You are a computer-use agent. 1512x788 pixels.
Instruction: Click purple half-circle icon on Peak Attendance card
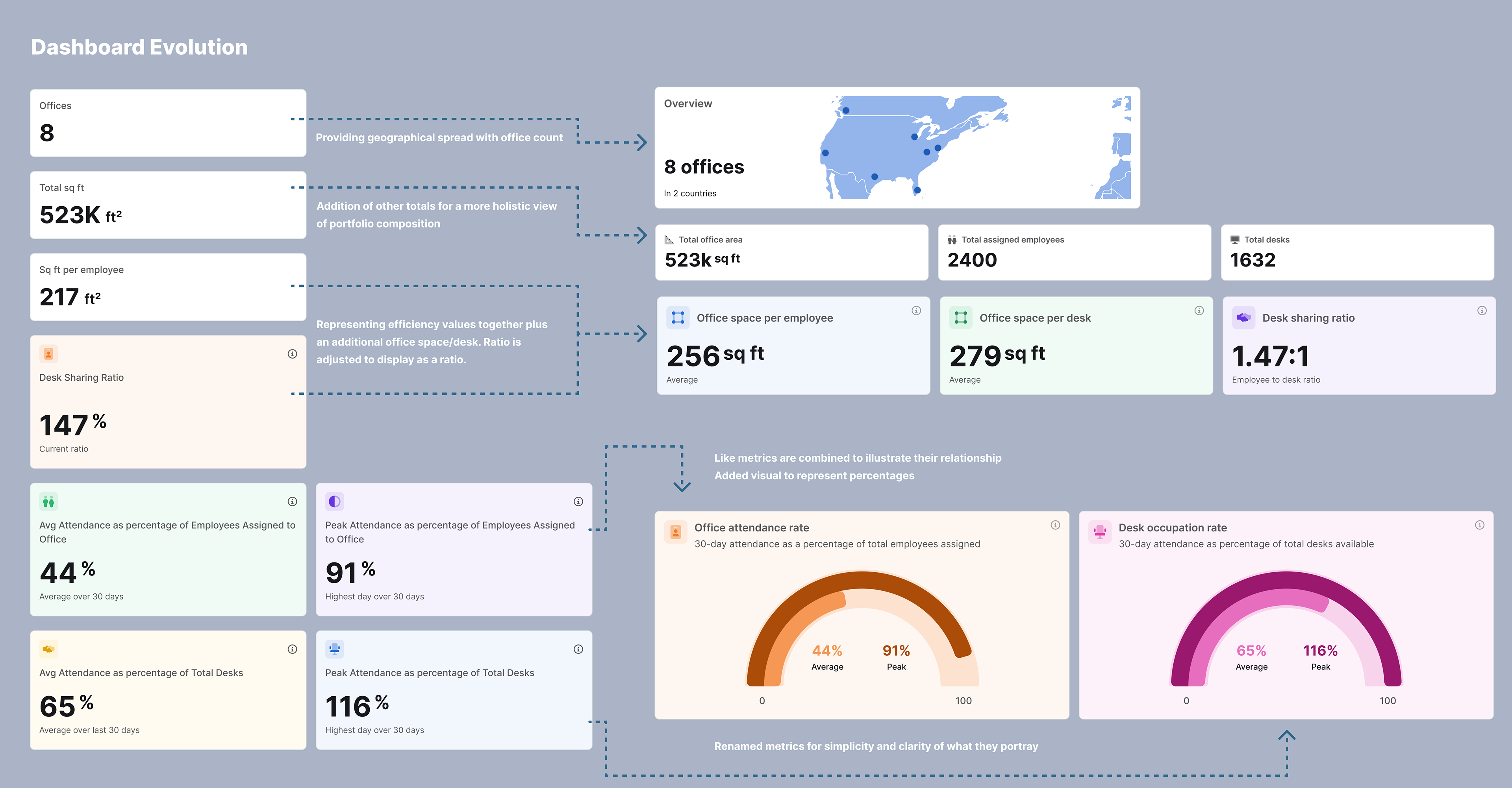pyautogui.click(x=335, y=502)
